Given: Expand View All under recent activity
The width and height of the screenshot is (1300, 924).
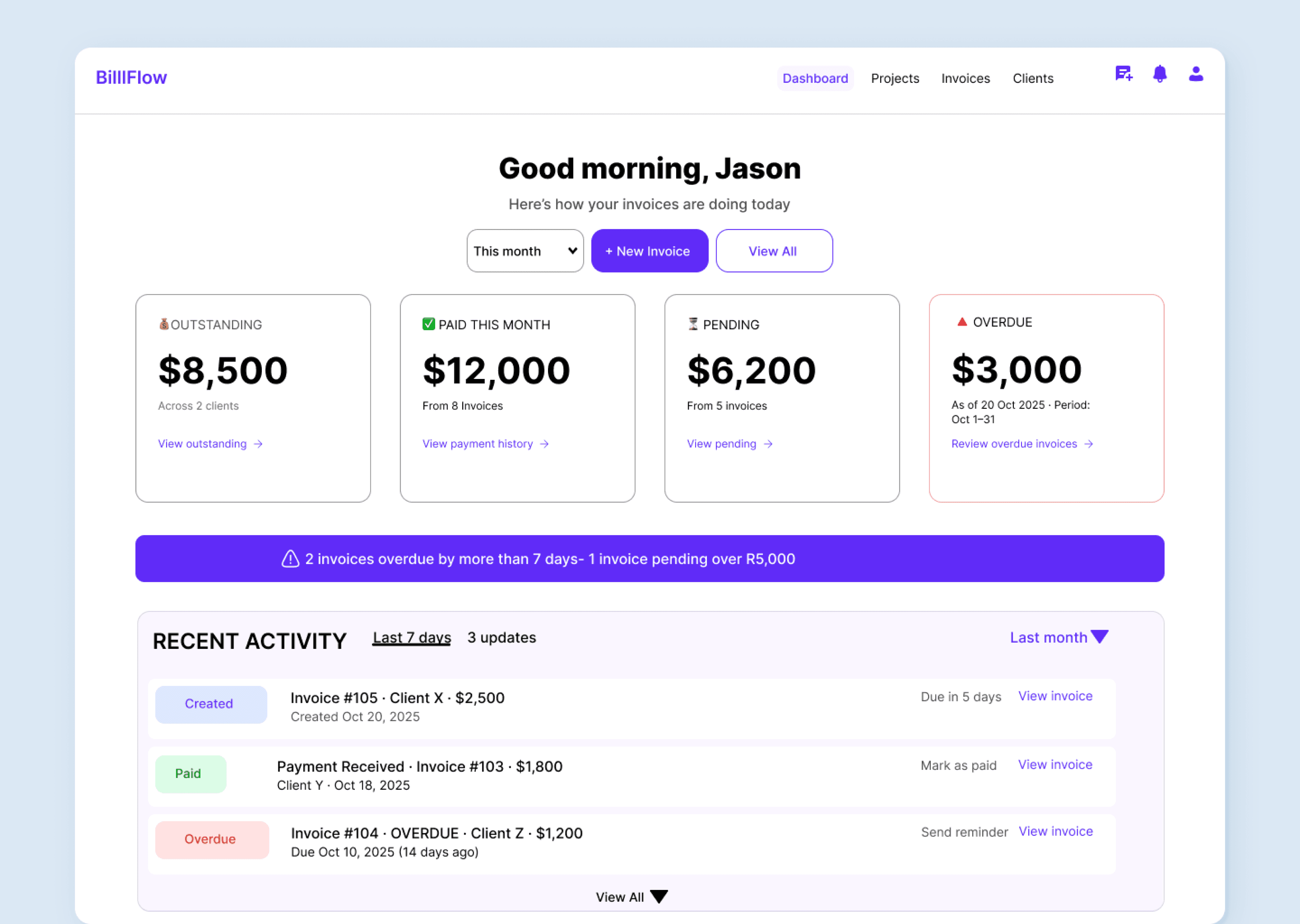Looking at the screenshot, I should (x=631, y=897).
